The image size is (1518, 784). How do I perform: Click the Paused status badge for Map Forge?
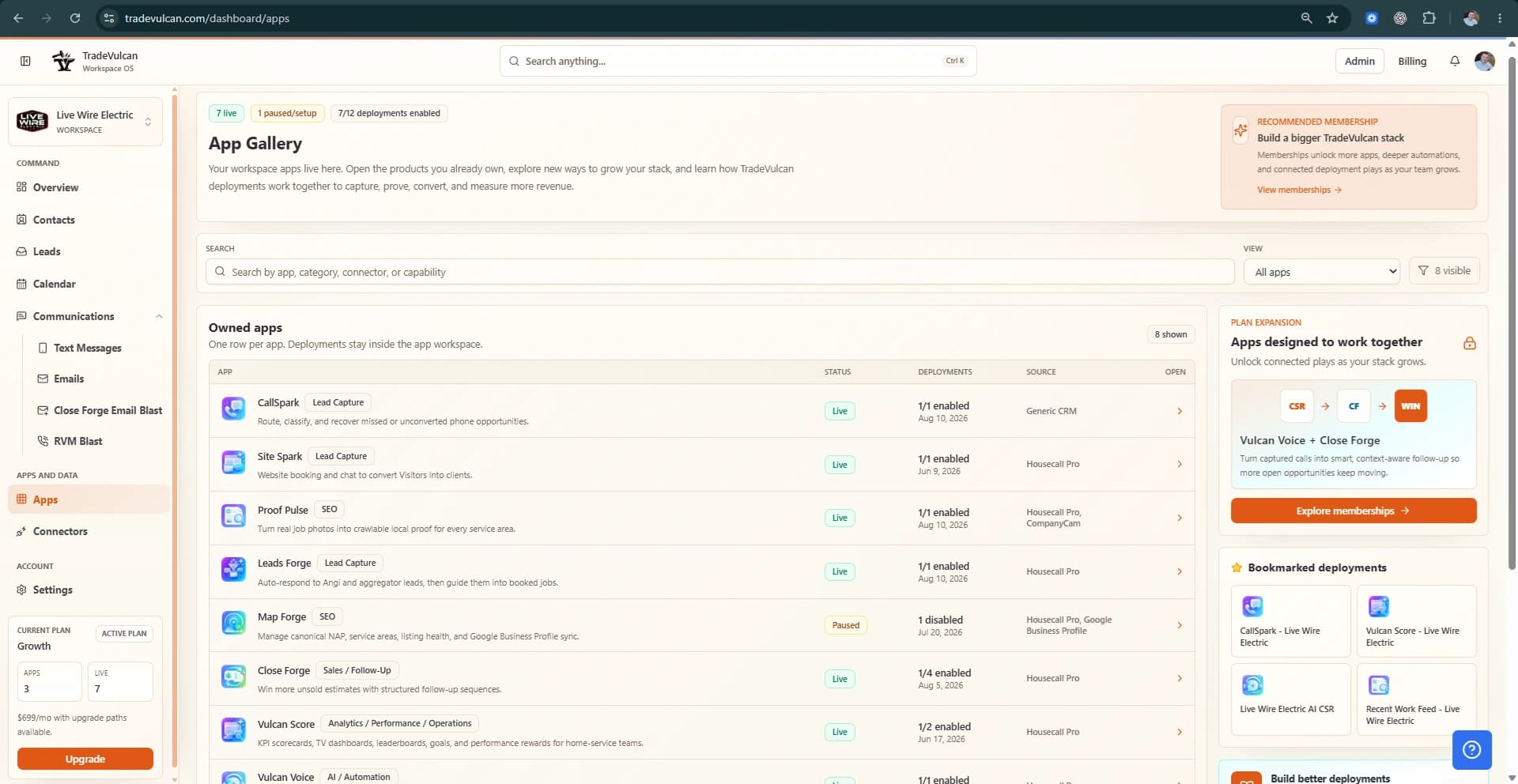[845, 625]
